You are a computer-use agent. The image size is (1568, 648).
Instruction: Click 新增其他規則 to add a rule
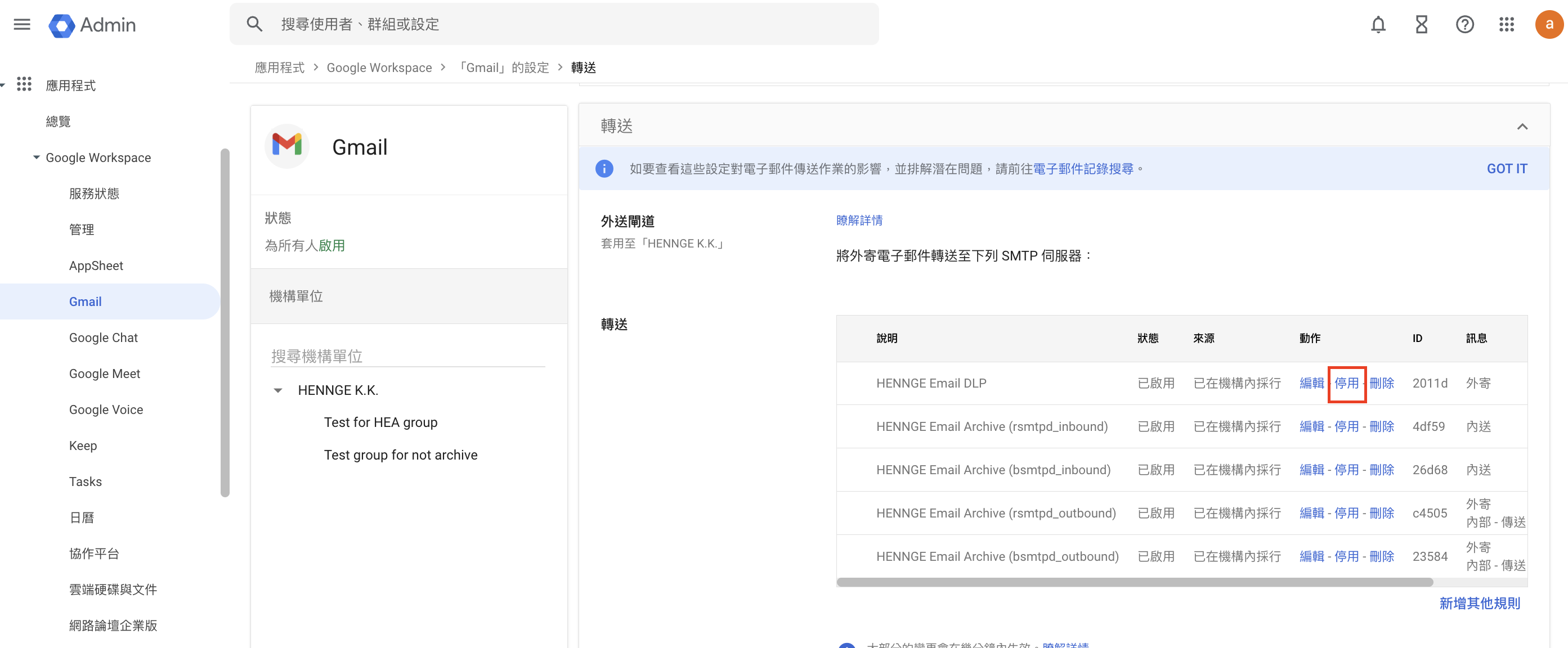point(1479,603)
